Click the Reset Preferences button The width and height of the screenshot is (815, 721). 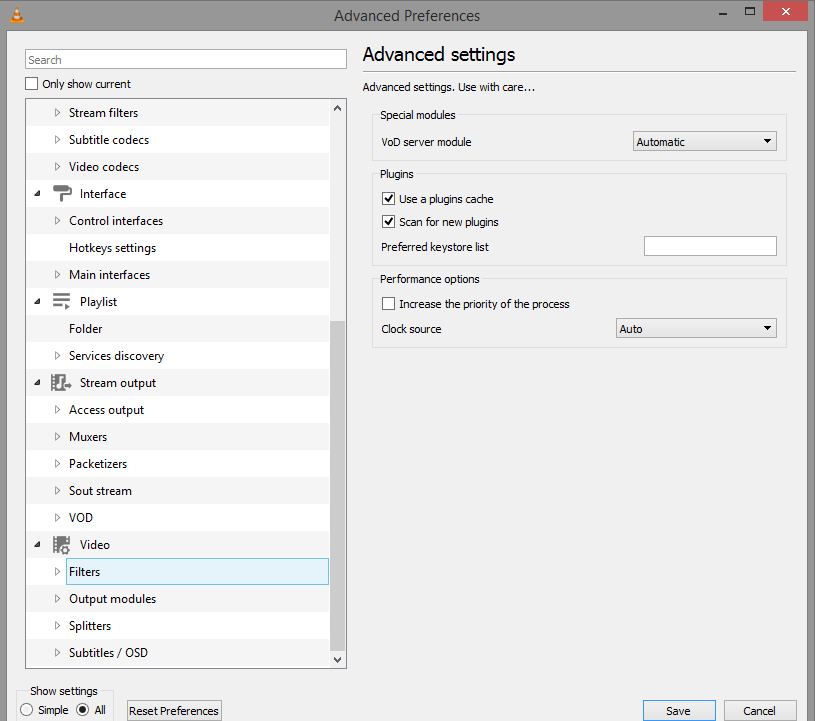tap(174, 711)
